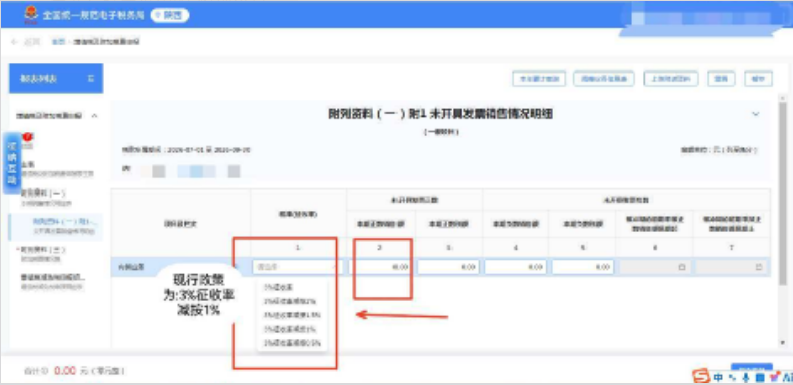Click the back arrow next to 返回
Viewport: 793px width, 385px height.
point(14,42)
